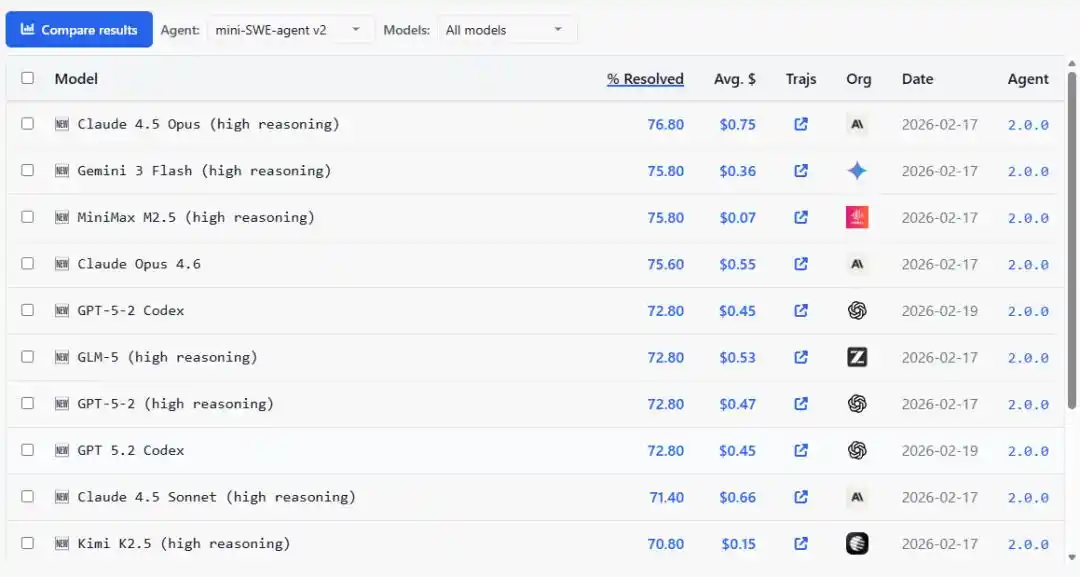The height and width of the screenshot is (577, 1080).
Task: Click Anthropic org logo in Claude 4.5 Sonnet row
Action: click(x=857, y=497)
